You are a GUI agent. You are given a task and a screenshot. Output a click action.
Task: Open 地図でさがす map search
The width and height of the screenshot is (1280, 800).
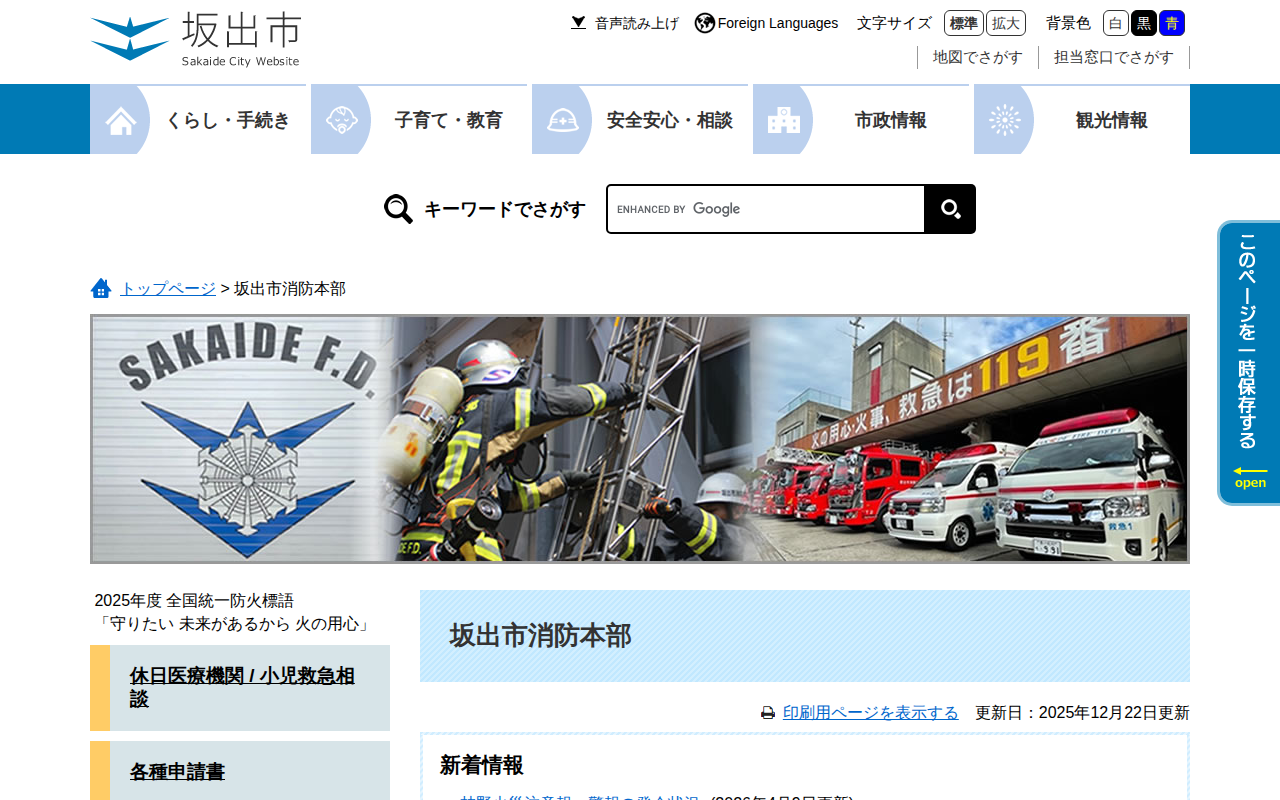978,57
